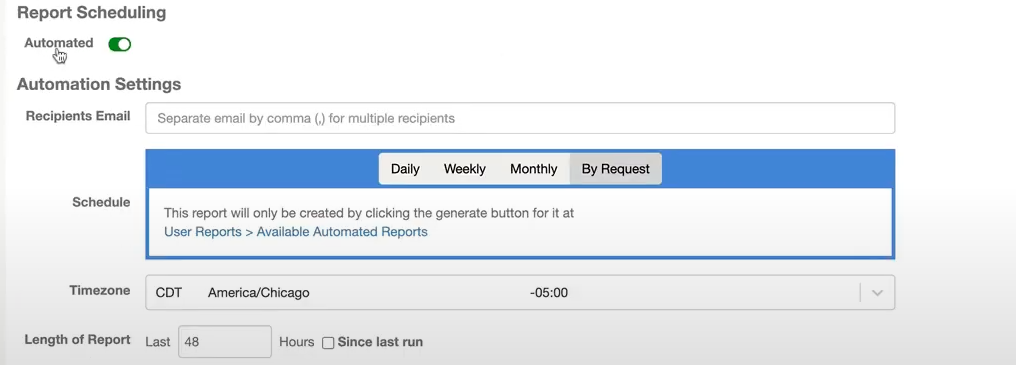Switch schedule to Weekly
This screenshot has height=365, width=1016.
point(465,169)
